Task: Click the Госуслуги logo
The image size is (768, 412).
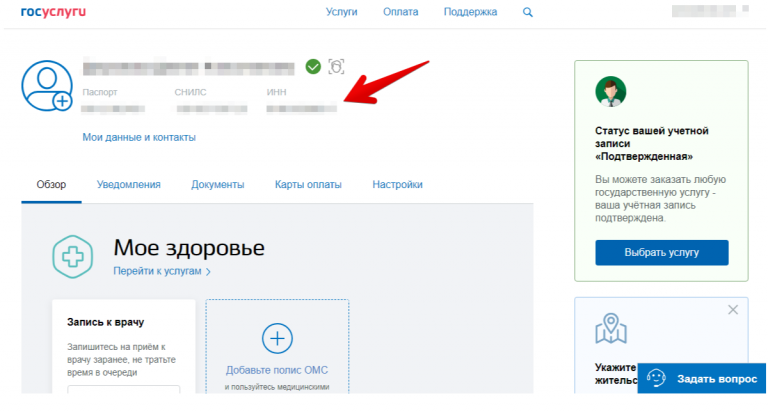Action: click(x=52, y=12)
